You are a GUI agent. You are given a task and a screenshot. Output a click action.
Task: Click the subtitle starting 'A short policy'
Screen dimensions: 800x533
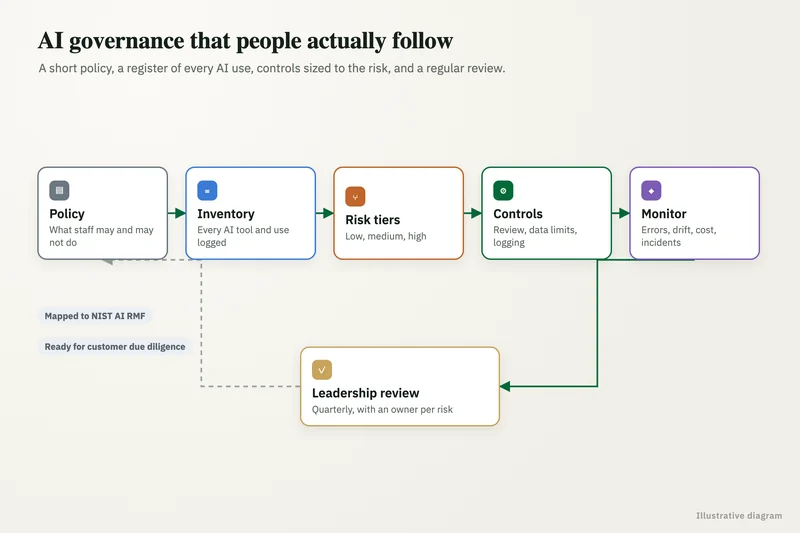[272, 68]
